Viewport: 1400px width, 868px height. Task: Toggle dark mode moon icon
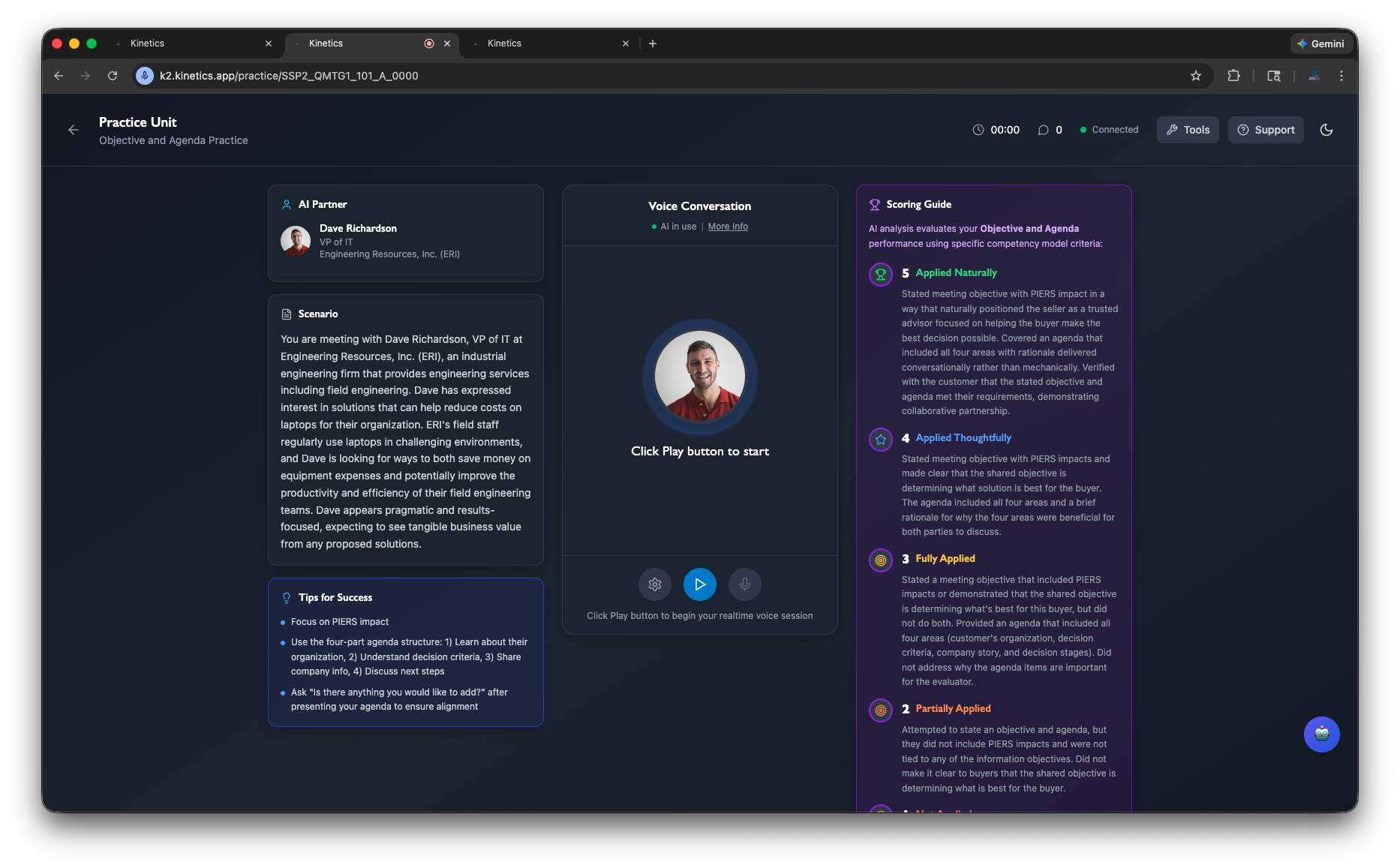click(1326, 130)
